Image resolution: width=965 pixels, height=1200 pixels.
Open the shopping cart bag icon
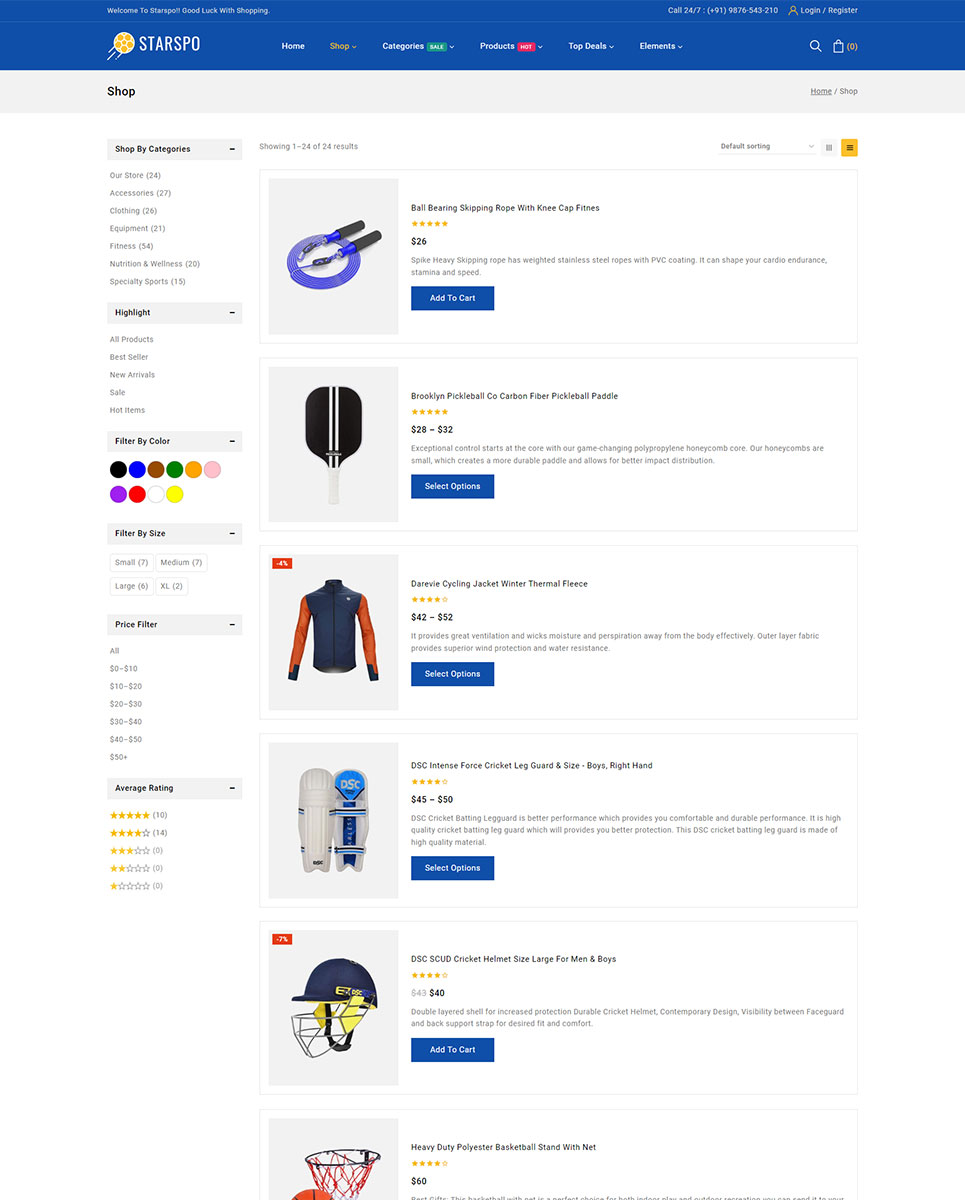(838, 46)
